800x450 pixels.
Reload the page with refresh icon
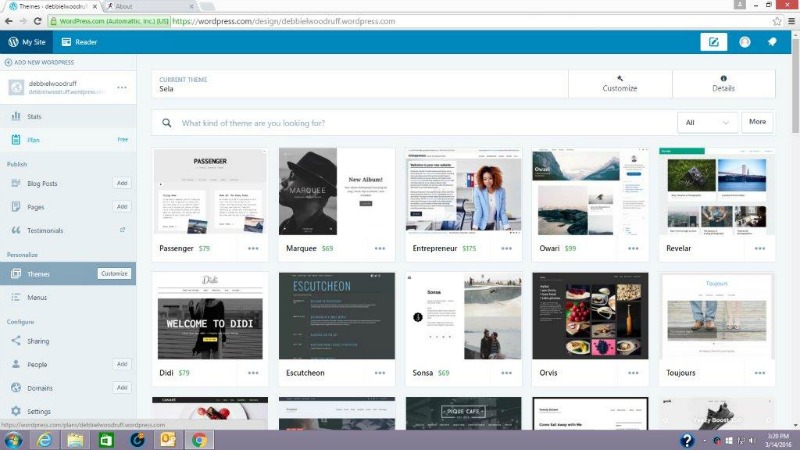37,21
